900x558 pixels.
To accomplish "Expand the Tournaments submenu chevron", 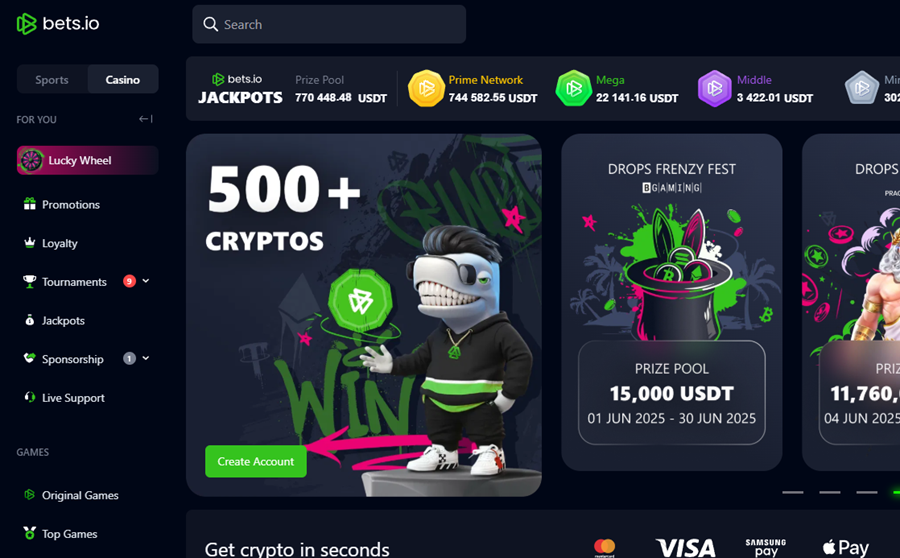I will (146, 281).
